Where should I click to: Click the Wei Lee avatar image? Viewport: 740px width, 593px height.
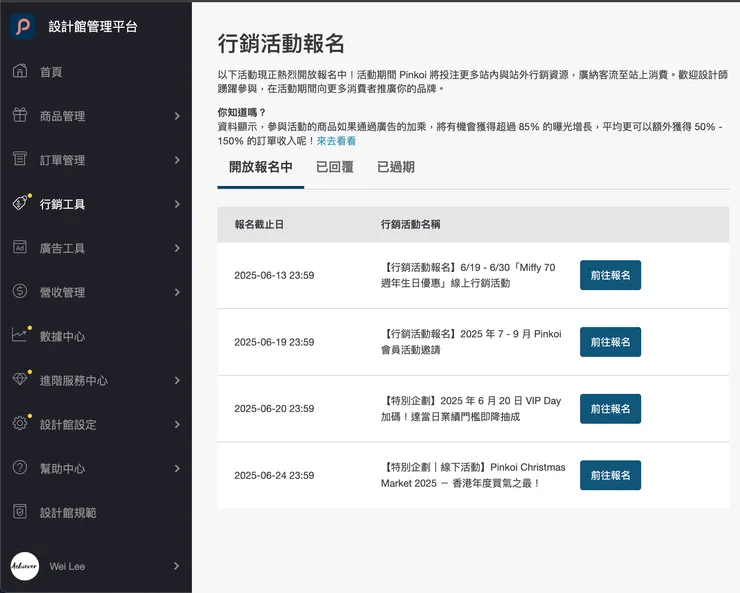click(x=25, y=566)
